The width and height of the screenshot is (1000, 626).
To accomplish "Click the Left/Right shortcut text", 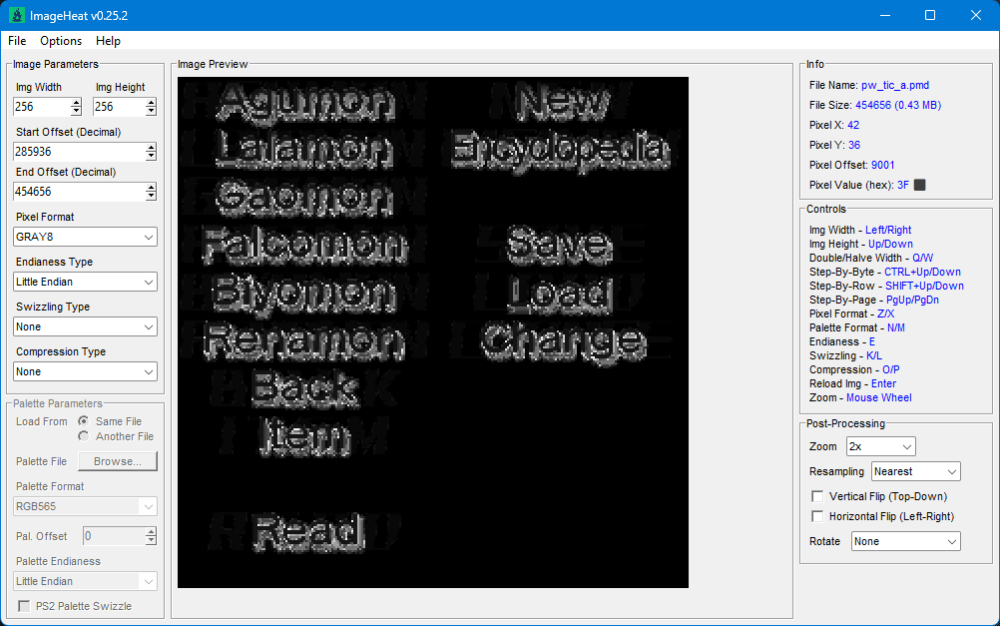I will coord(888,230).
